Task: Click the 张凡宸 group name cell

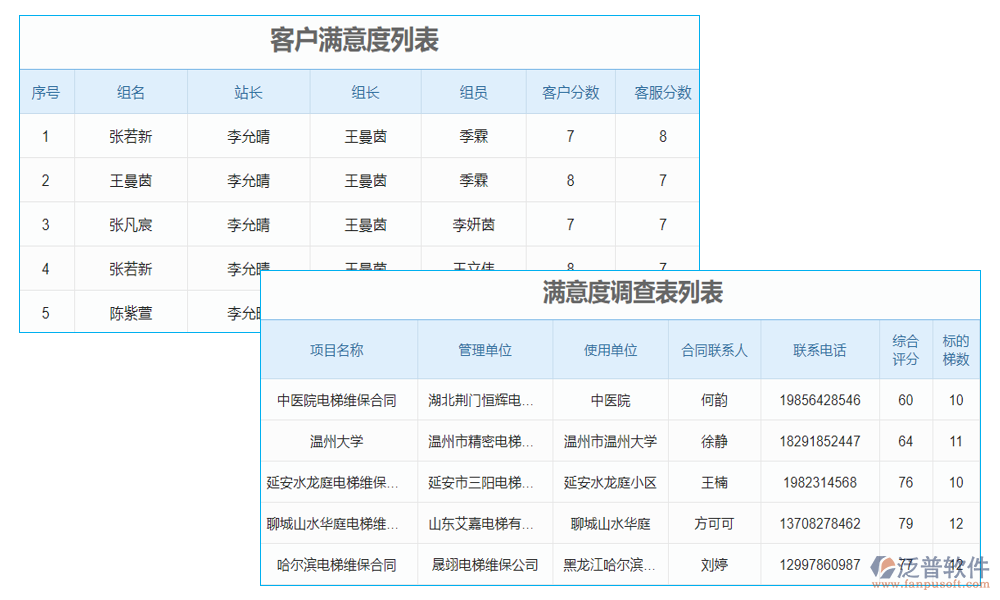Action: tap(131, 225)
